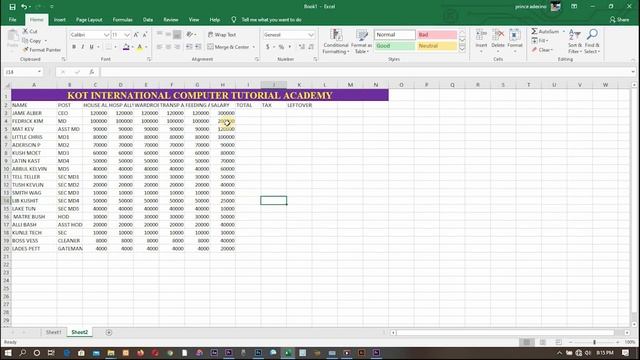Copy the selection with Copy icon
The width and height of the screenshot is (640, 360).
tap(25, 40)
